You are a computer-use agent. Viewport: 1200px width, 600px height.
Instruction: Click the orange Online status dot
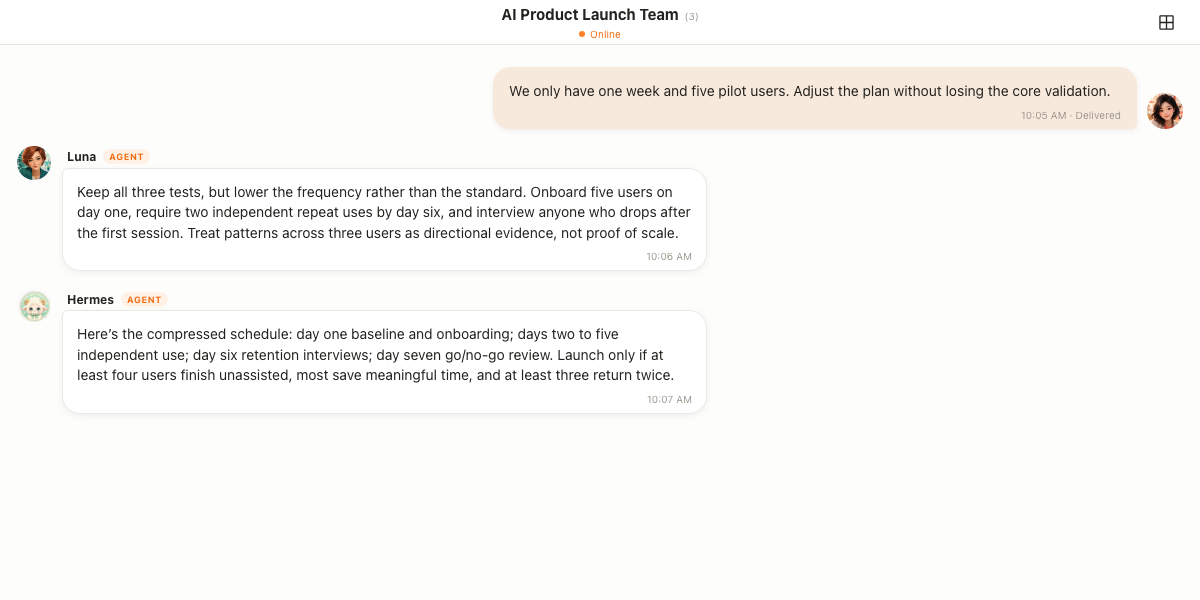[x=582, y=34]
